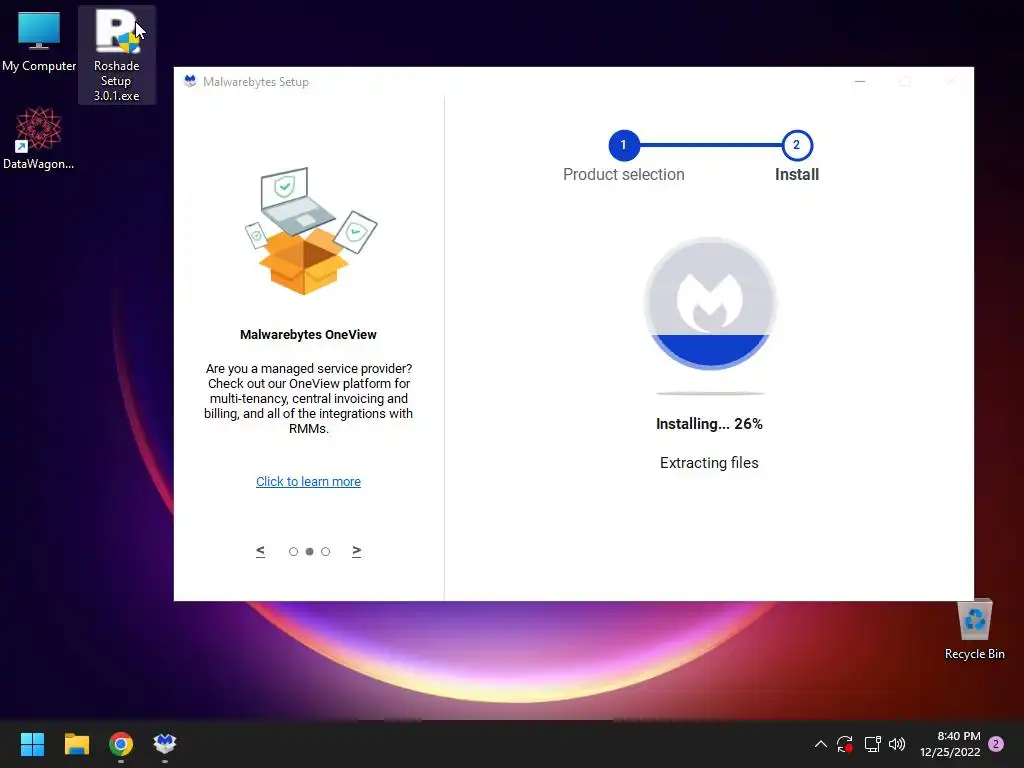Open the DataWagon desktop shortcut
The height and width of the screenshot is (768, 1024).
[39, 138]
